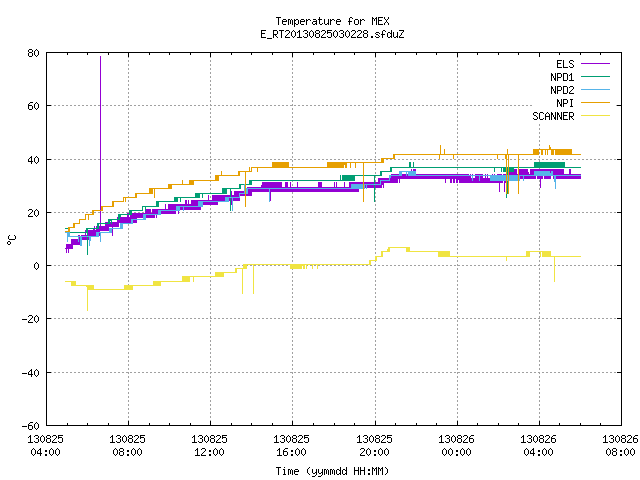Click the chart title 'Temperature for MEX'

pyautogui.click(x=332, y=21)
